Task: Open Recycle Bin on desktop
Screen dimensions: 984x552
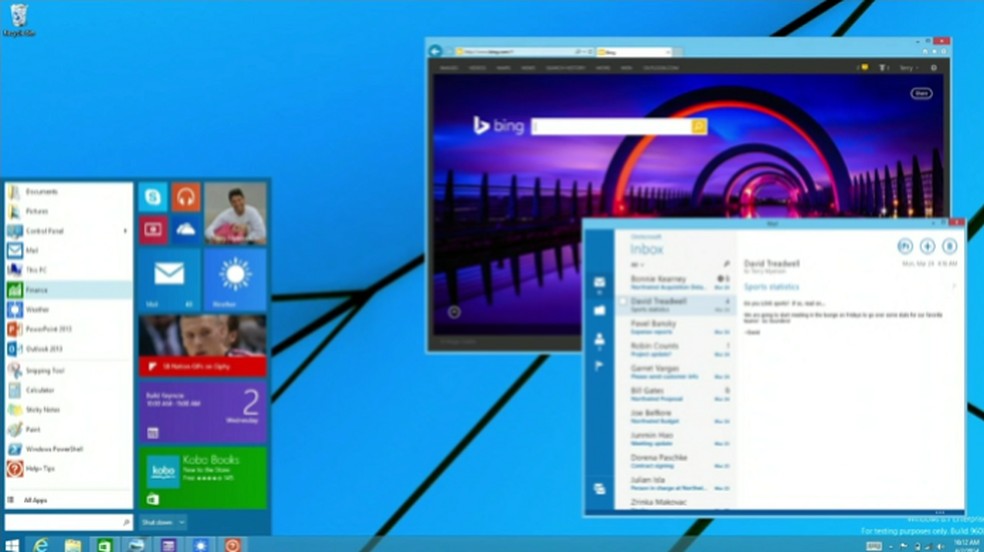Action: coord(18,20)
